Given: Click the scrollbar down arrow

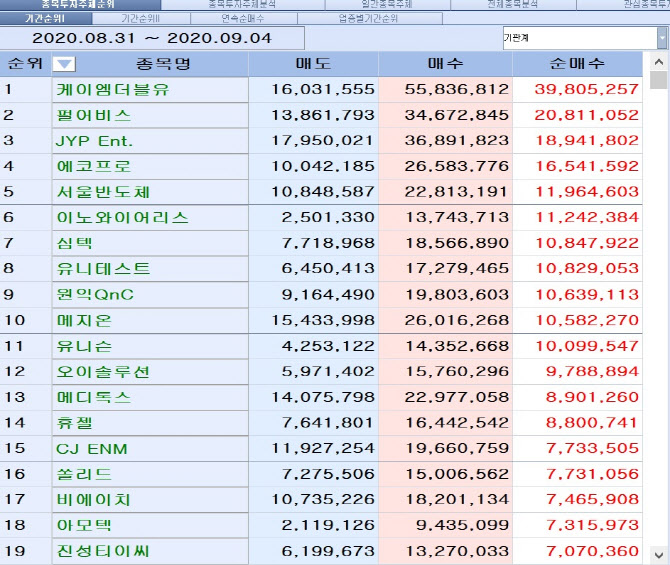Looking at the screenshot, I should pos(658,555).
